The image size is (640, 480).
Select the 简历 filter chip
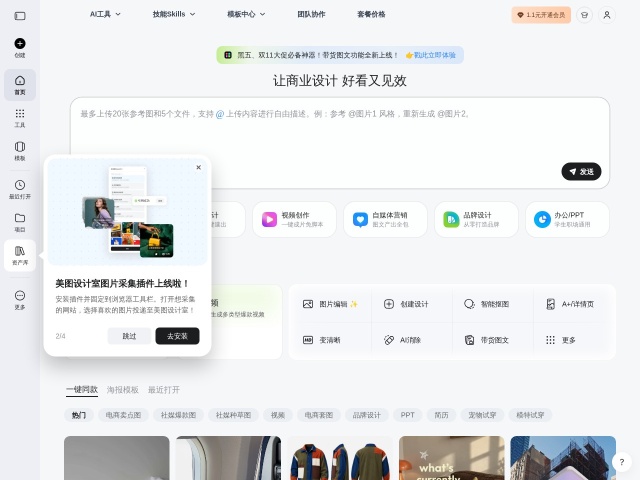coord(441,415)
